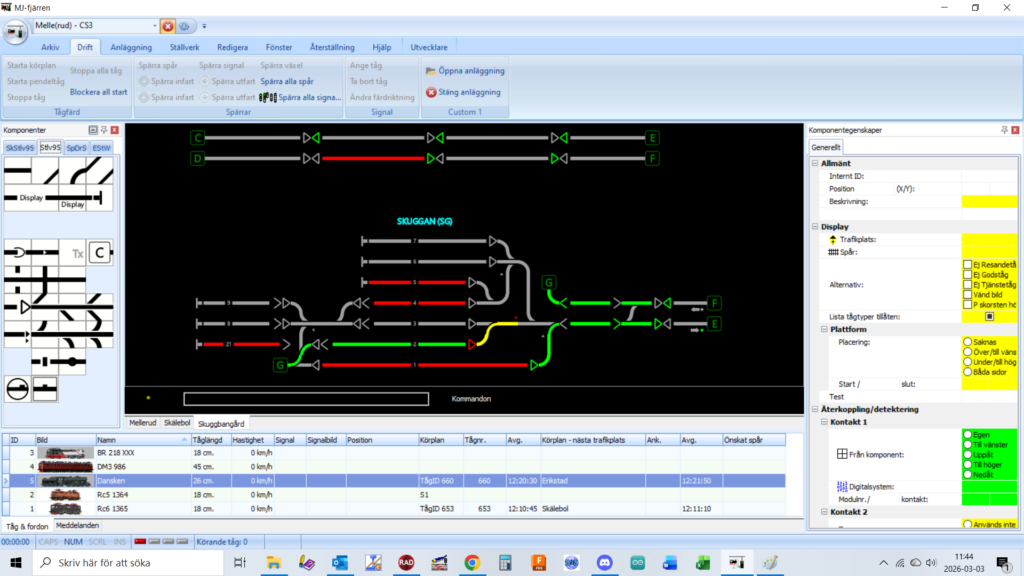Image resolution: width=1024 pixels, height=576 pixels.
Task: Collapse the 'Allmänt' property section
Action: coord(815,163)
